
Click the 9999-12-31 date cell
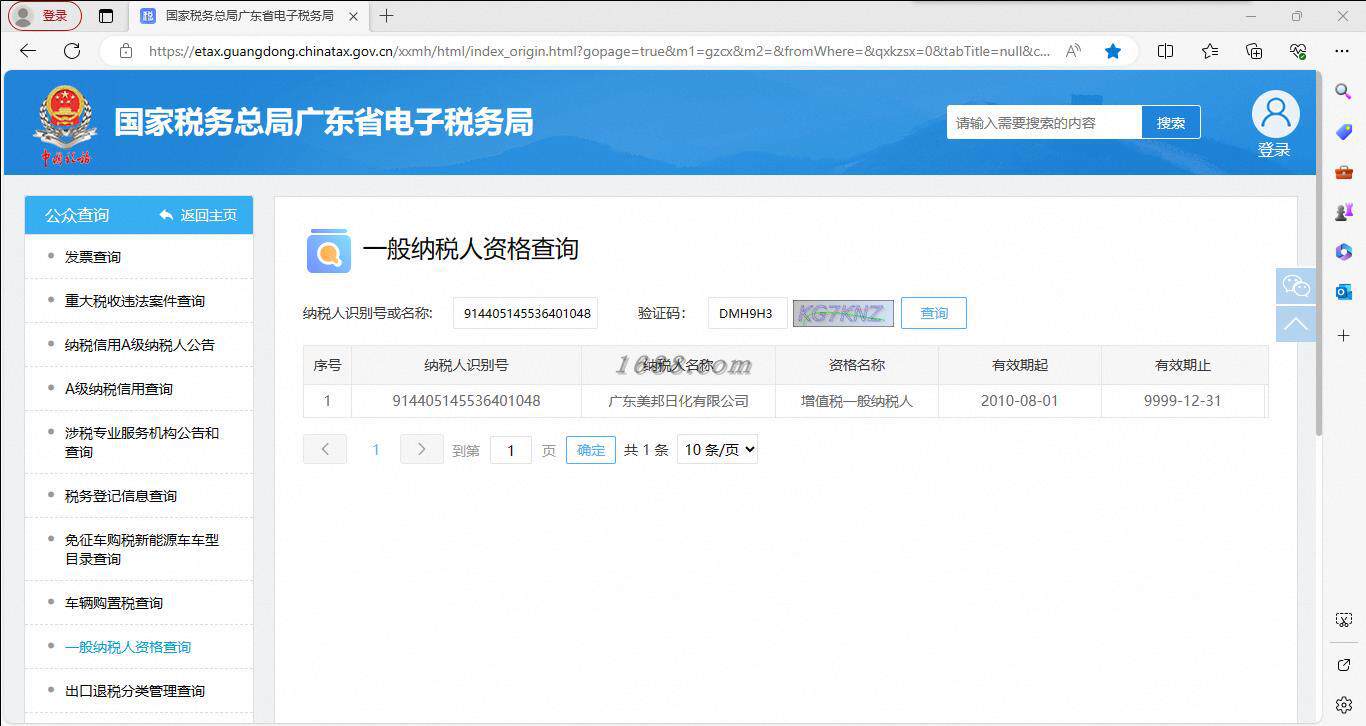[1183, 401]
